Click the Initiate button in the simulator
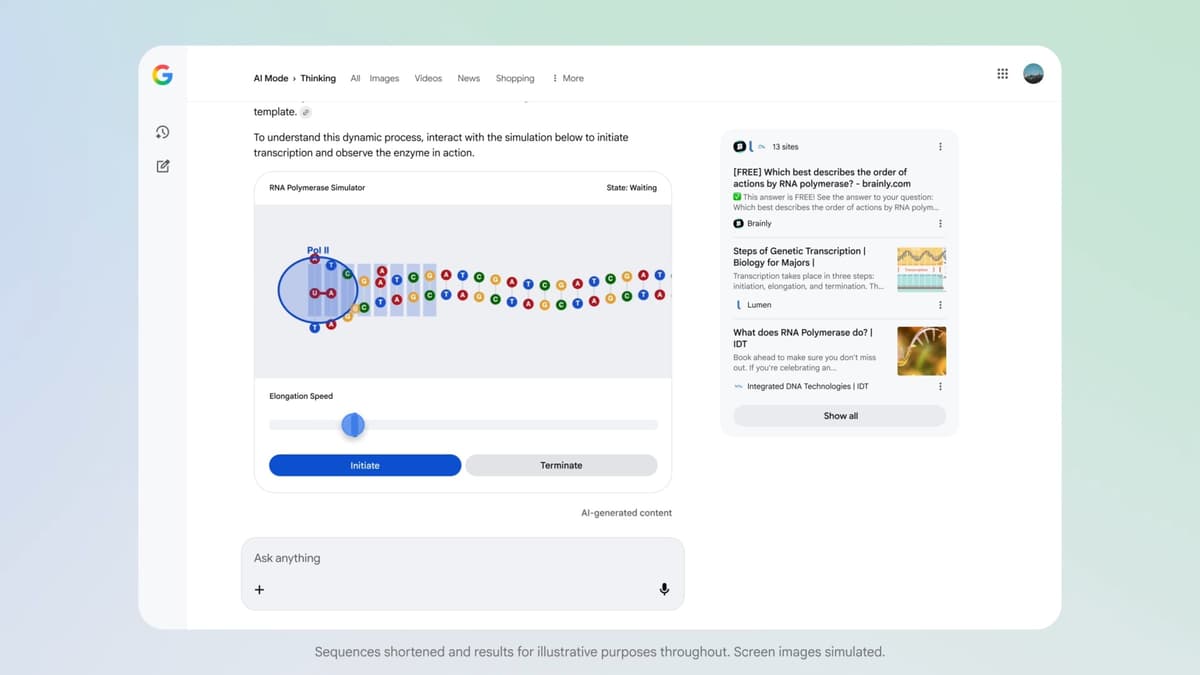The width and height of the screenshot is (1200, 675). coord(364,465)
